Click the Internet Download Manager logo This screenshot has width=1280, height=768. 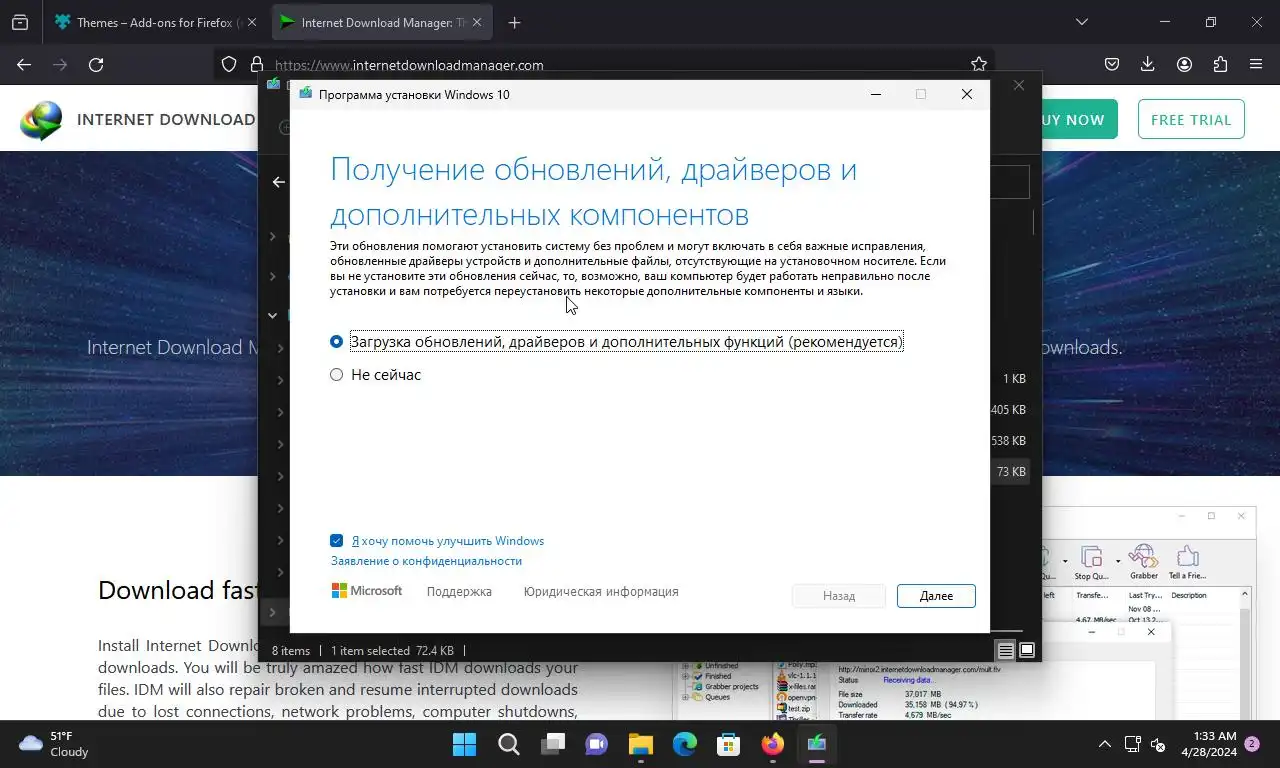(41, 120)
